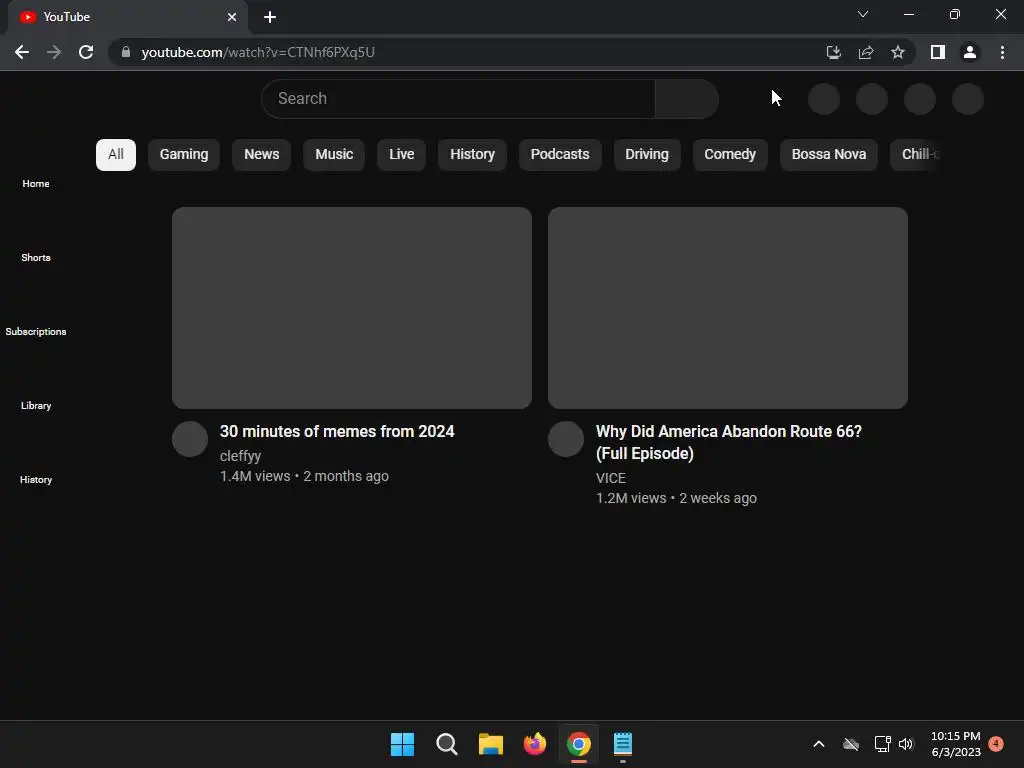Screen dimensions: 1024x768
Task: Filter videos by News
Action: (261, 155)
